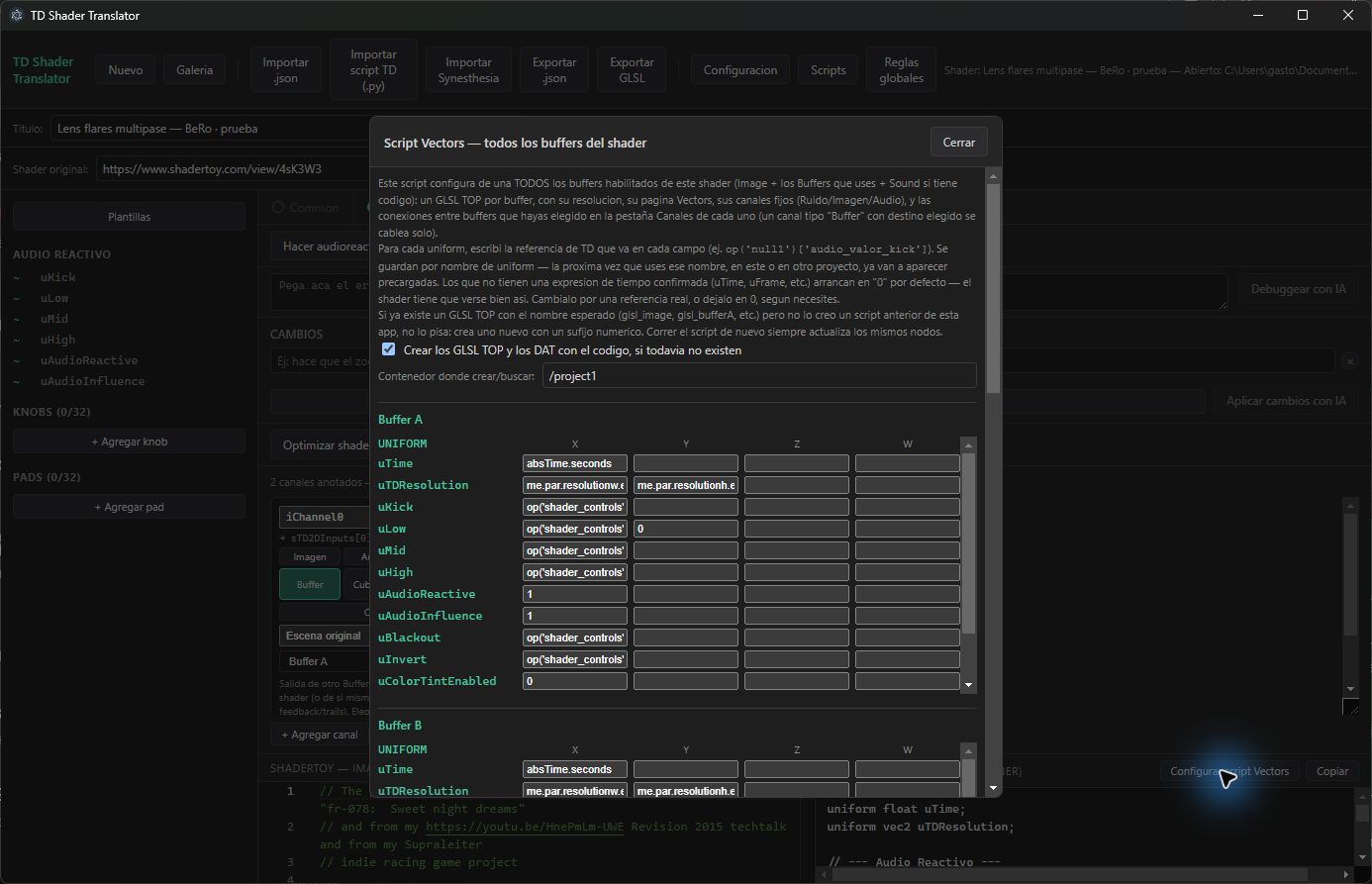
Task: Click Buffer A uAudioInfluence X field
Action: tap(575, 616)
